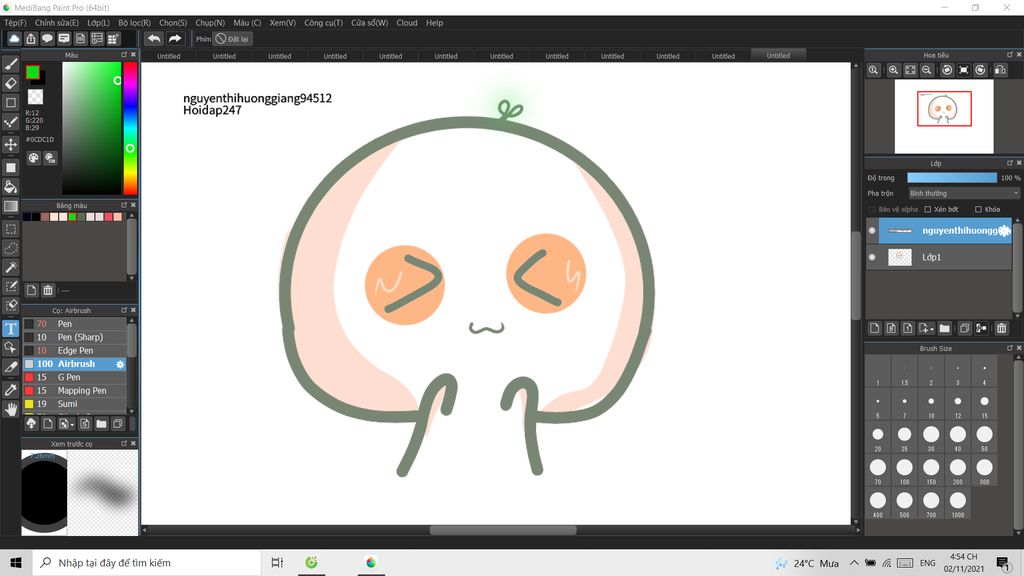
Task: Select the Lasso selection tool
Action: (x=10, y=248)
